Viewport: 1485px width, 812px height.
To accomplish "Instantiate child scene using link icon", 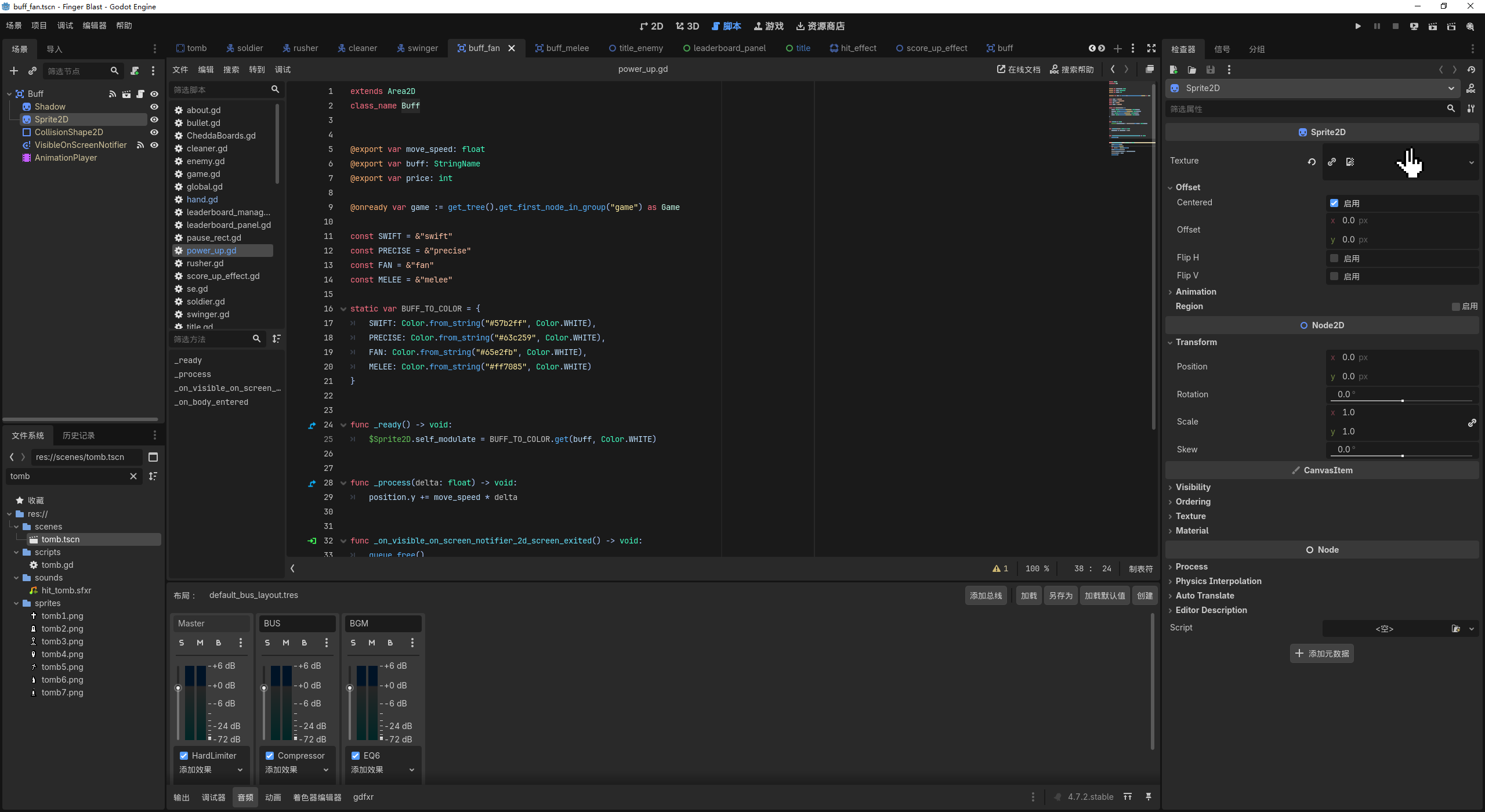I will (x=32, y=71).
